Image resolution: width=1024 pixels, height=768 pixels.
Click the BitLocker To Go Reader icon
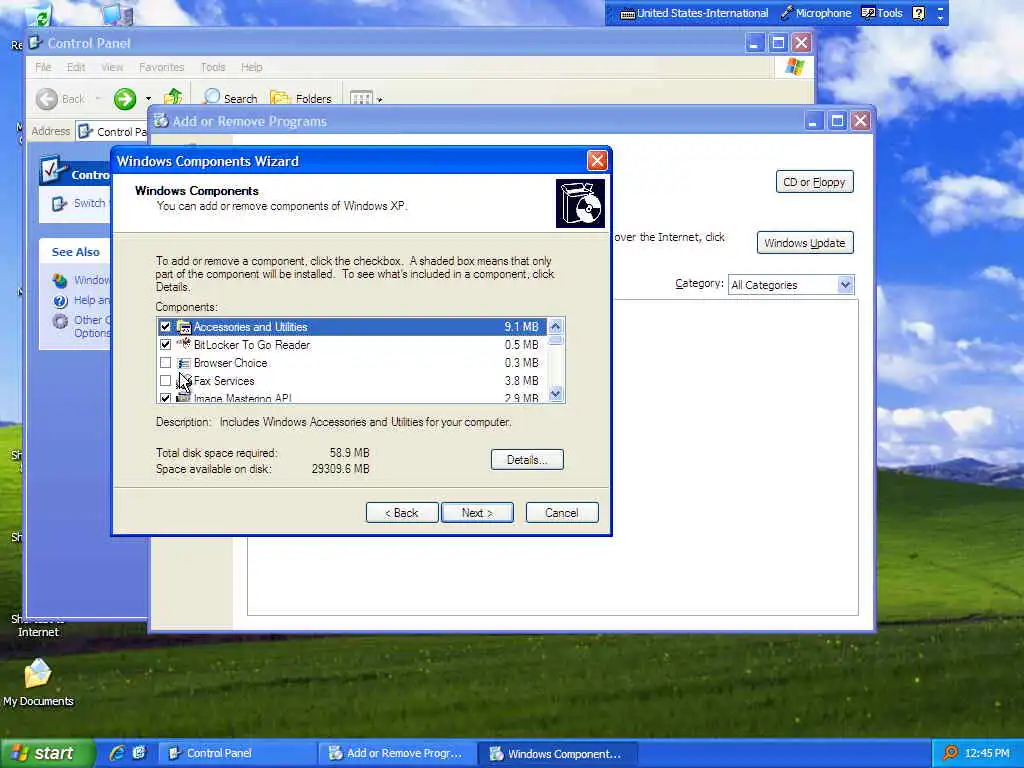pyautogui.click(x=184, y=344)
